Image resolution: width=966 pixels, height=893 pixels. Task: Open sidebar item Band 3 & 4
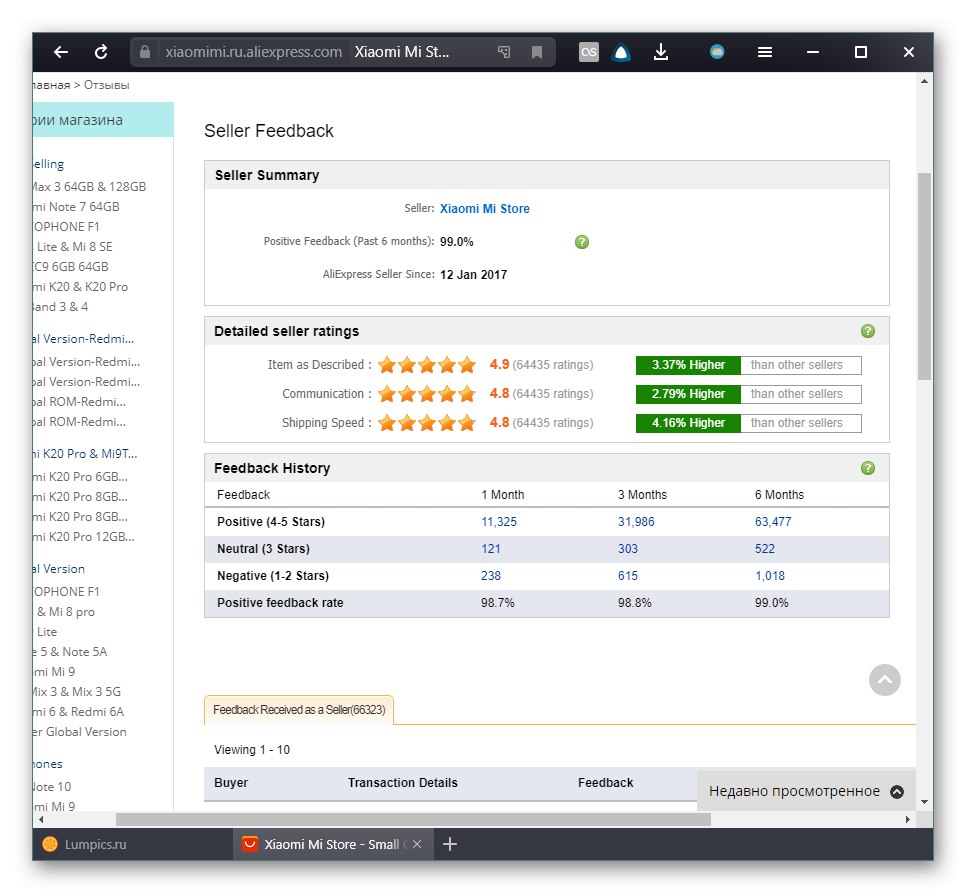[x=60, y=307]
